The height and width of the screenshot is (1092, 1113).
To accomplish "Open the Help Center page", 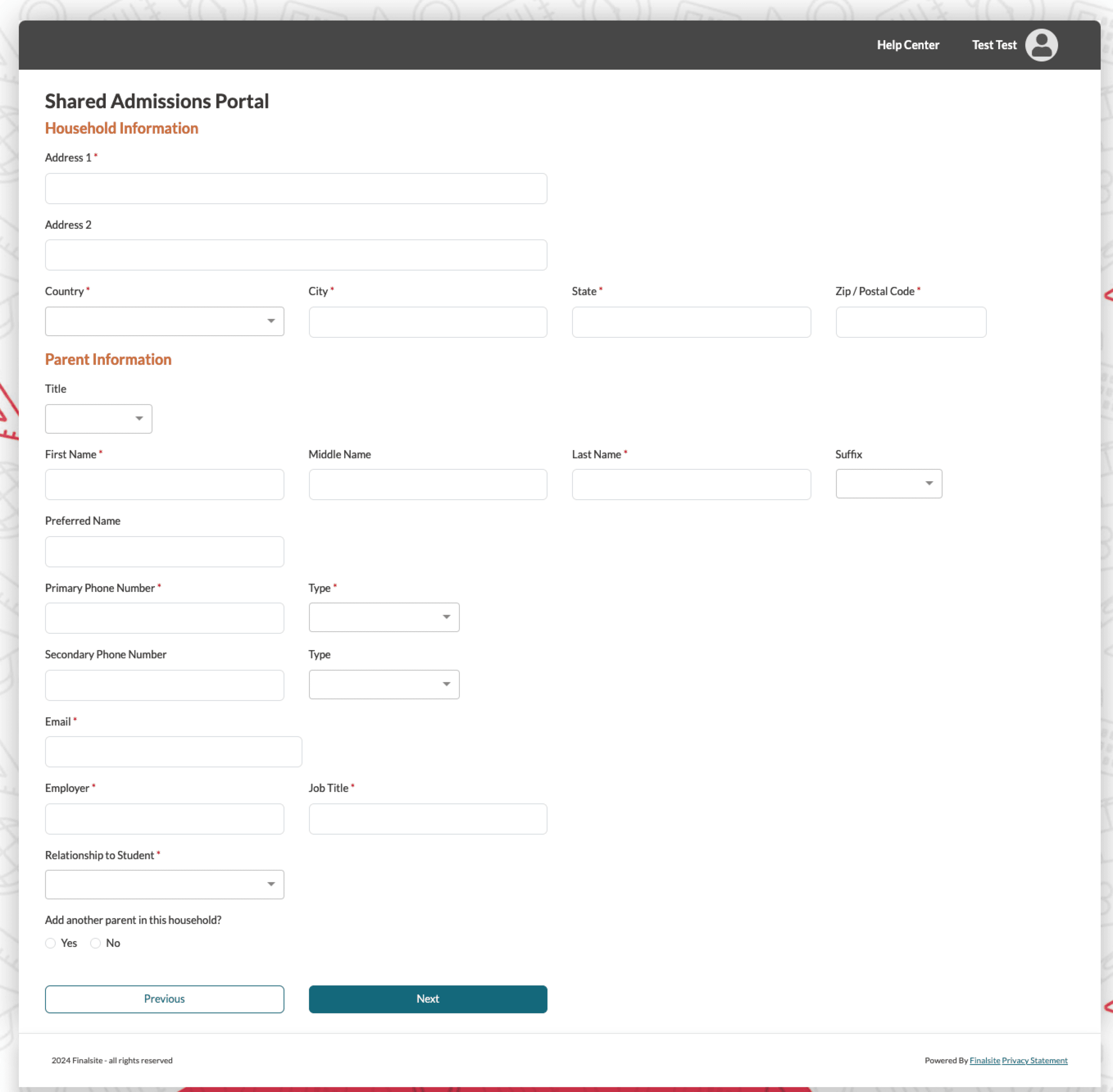I will point(907,45).
